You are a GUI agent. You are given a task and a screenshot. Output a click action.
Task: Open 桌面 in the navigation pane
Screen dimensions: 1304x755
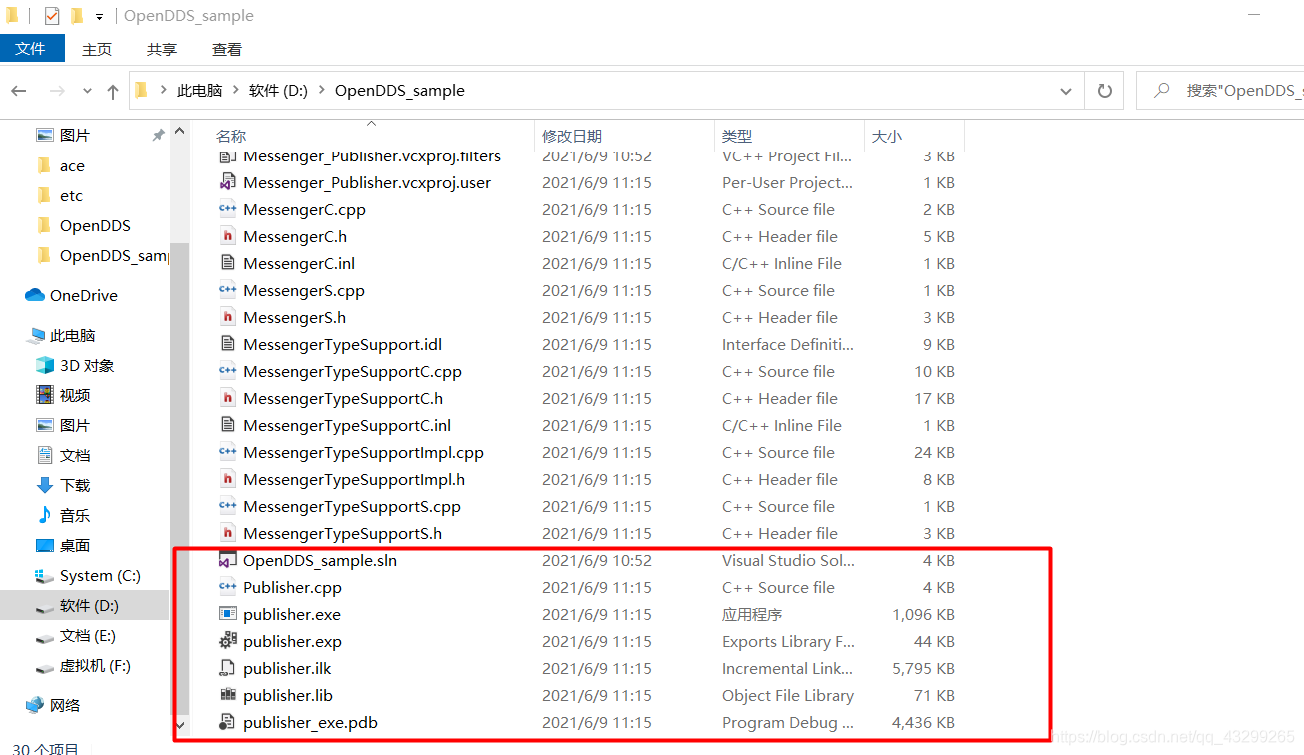click(x=75, y=545)
